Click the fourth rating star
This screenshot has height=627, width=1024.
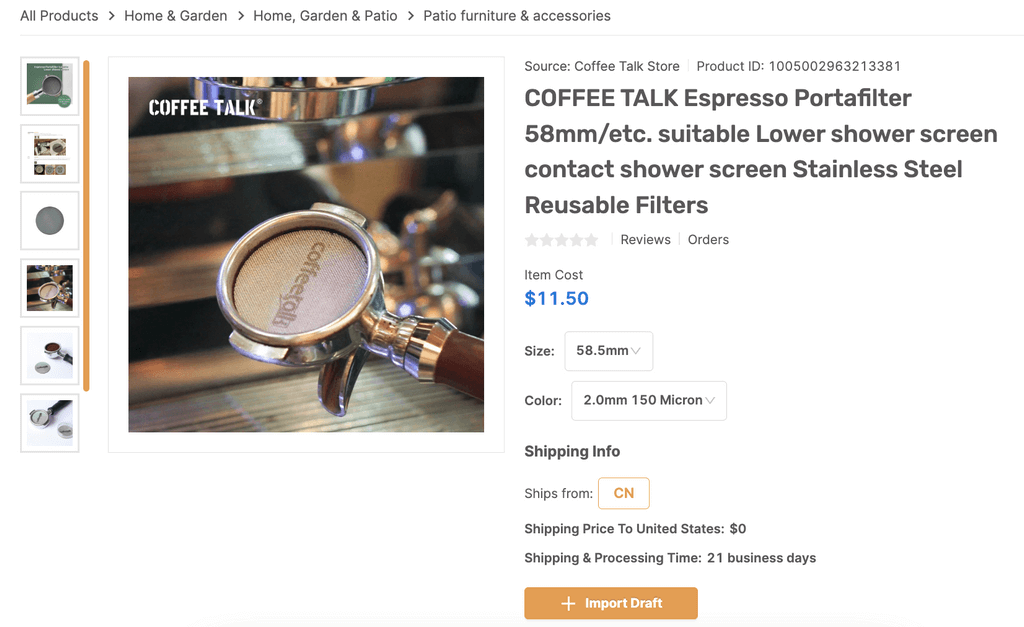click(577, 240)
